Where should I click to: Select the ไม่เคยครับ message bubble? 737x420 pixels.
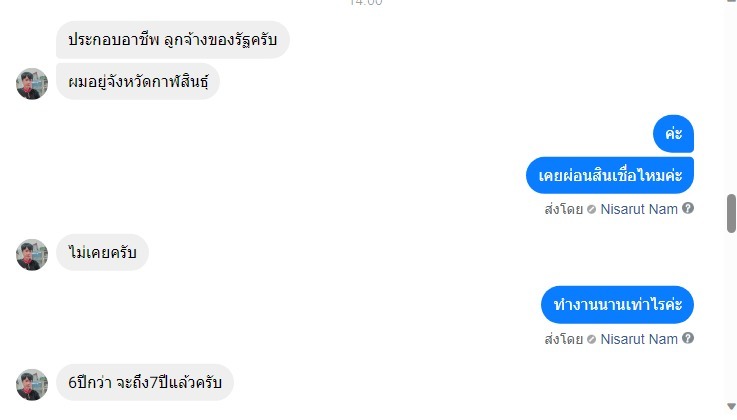pos(102,254)
